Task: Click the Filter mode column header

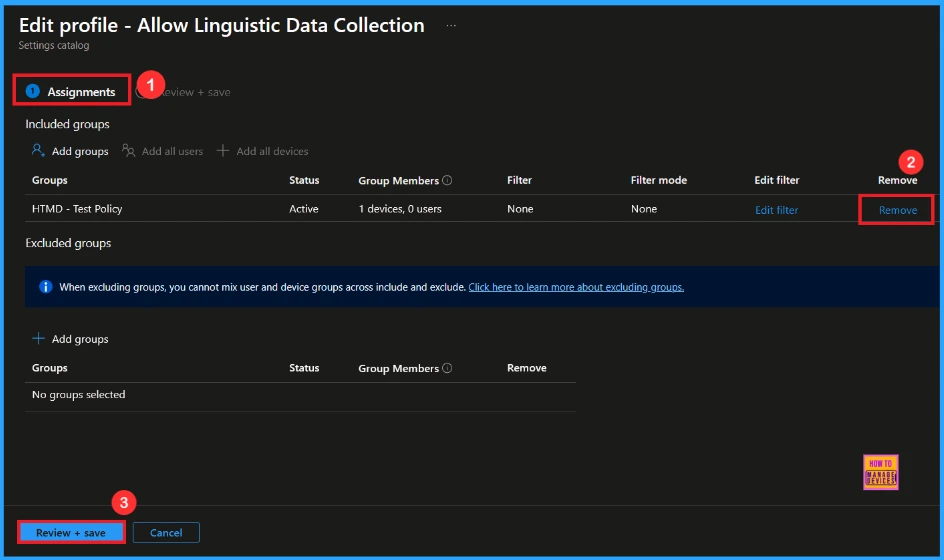Action: click(658, 181)
